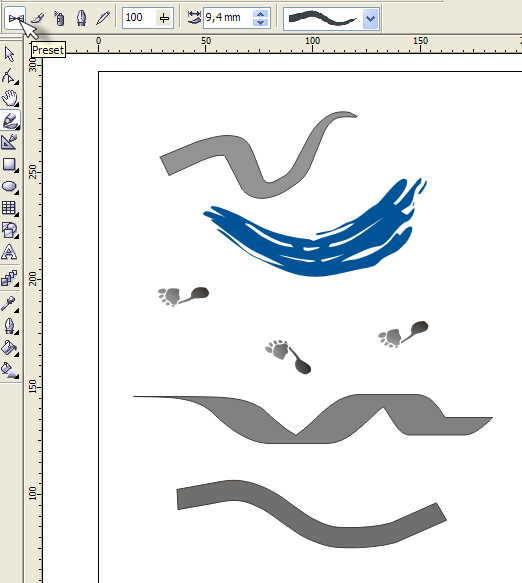522x583 pixels.
Task: Pick the Table tool
Action: [x=10, y=208]
